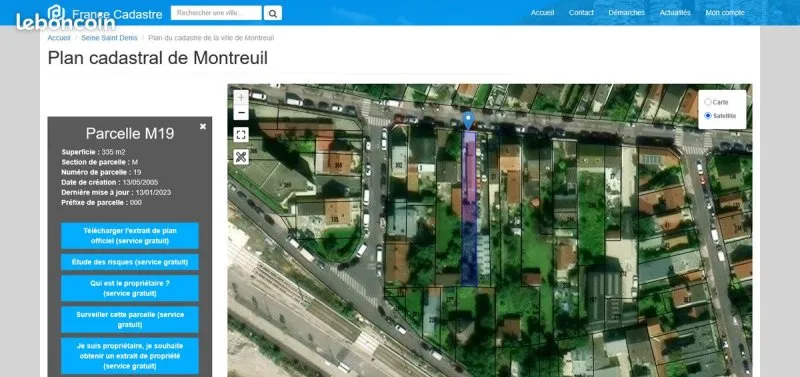The width and height of the screenshot is (800, 377).
Task: Click the Accueil breadcrumb link
Action: [59, 38]
